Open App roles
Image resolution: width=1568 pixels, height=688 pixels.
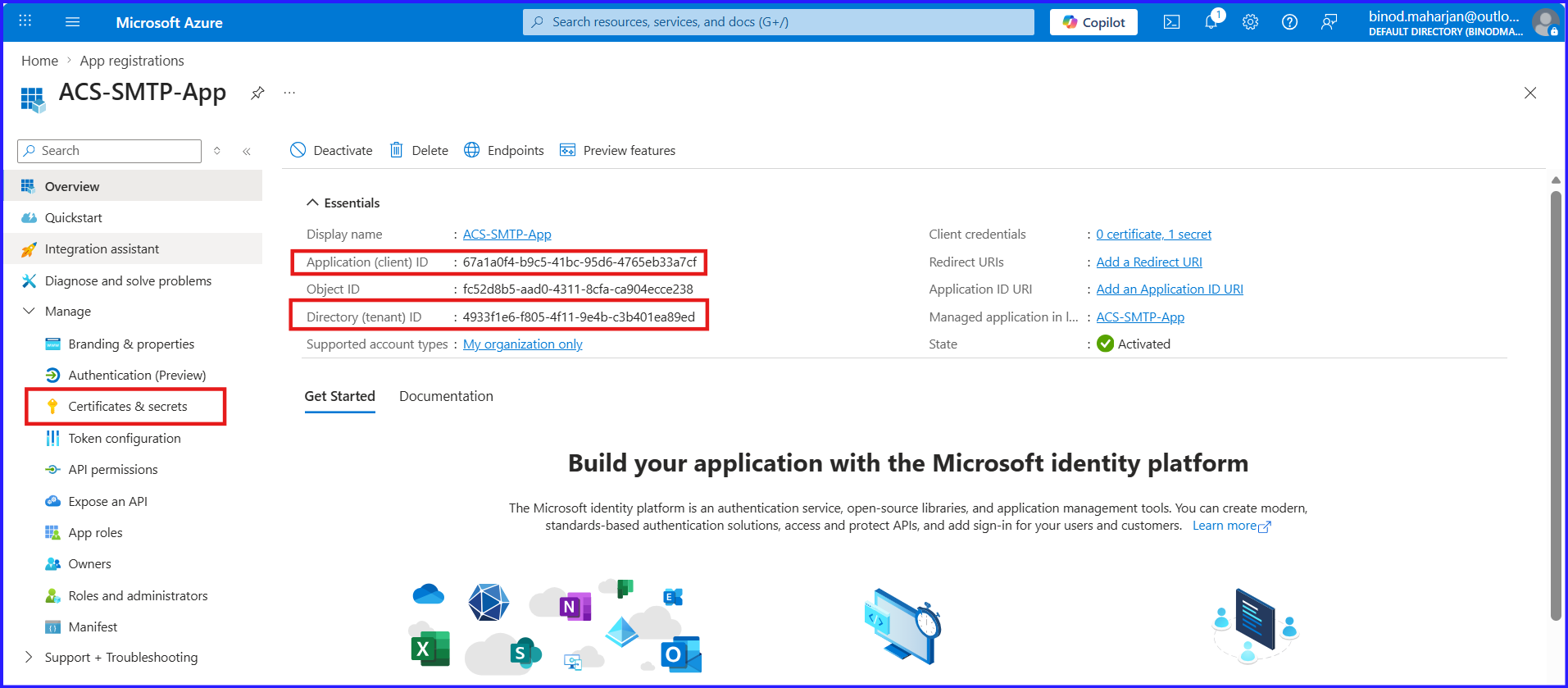pyautogui.click(x=95, y=532)
